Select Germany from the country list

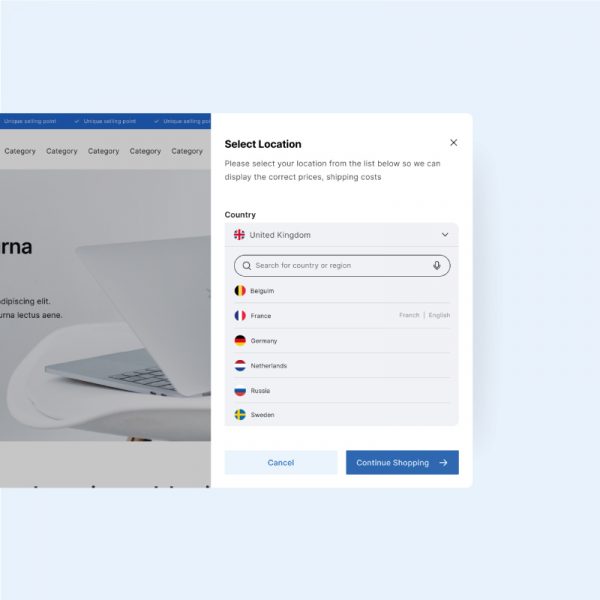342,341
